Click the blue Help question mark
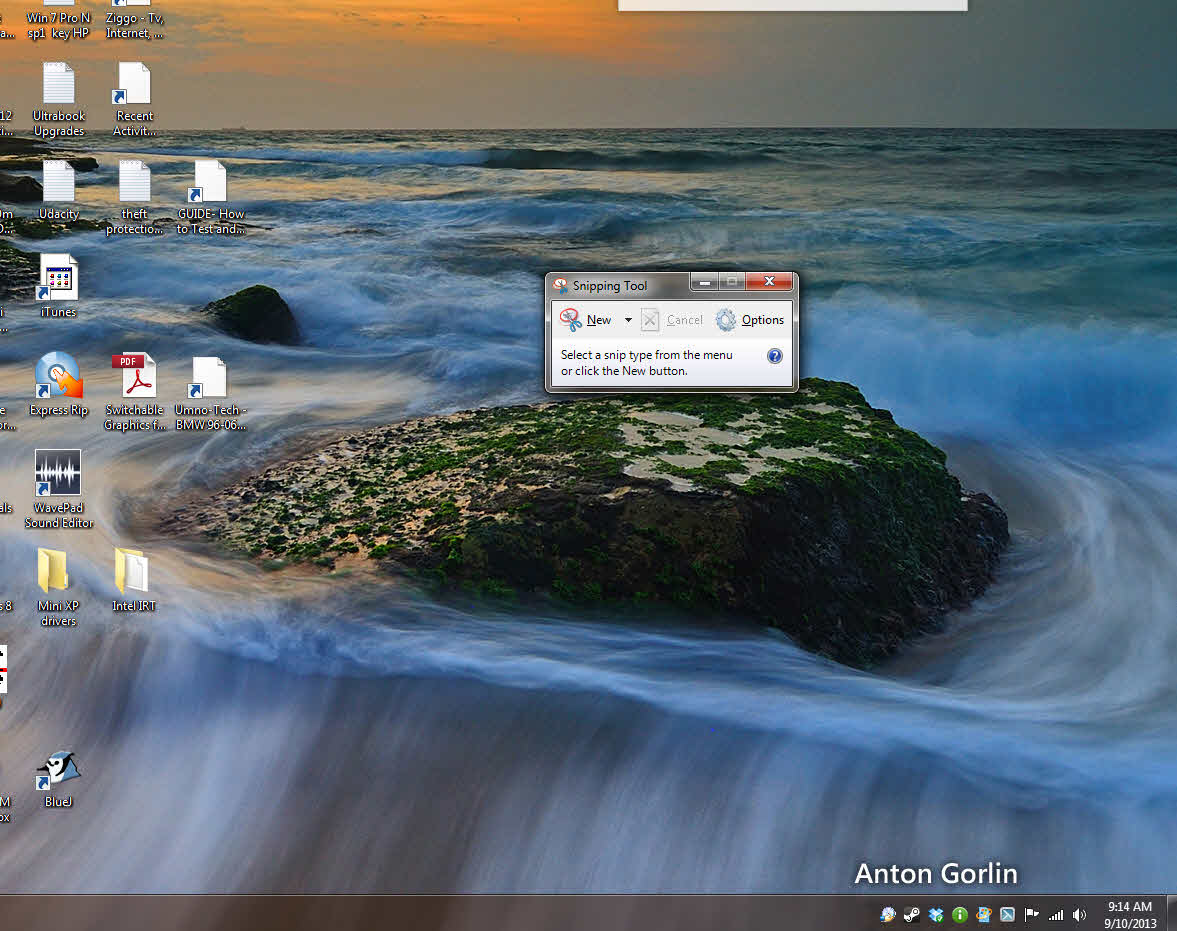Image resolution: width=1177 pixels, height=931 pixels. click(x=775, y=355)
